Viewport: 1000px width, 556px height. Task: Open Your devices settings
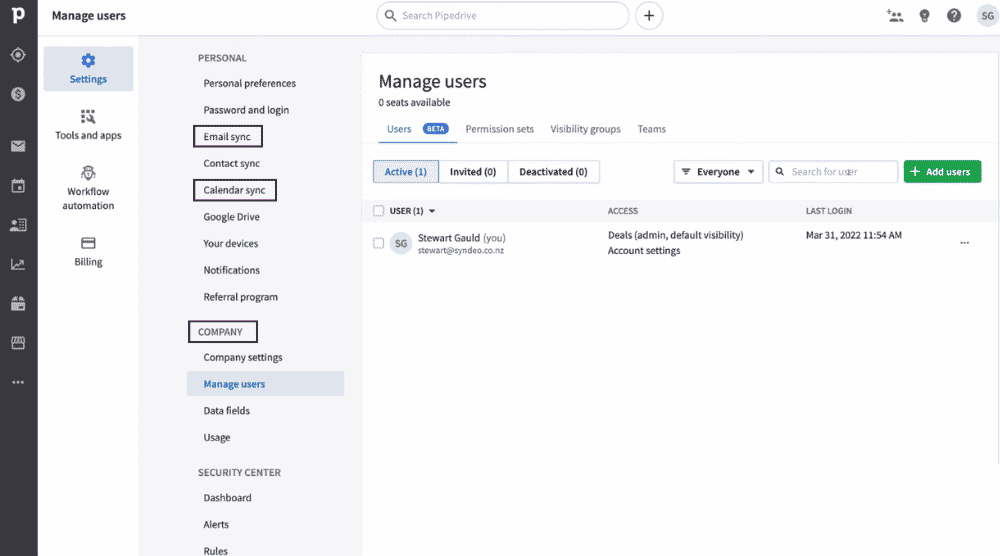tap(231, 244)
